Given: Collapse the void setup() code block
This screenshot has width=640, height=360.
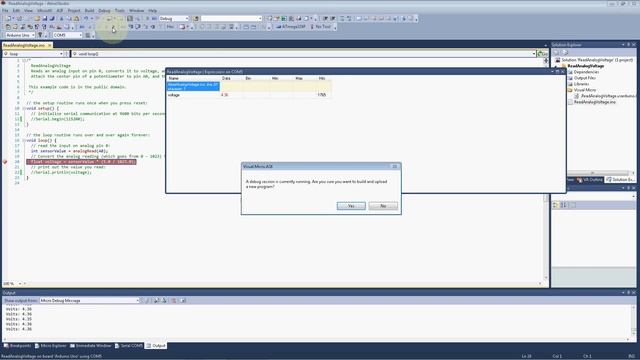Looking at the screenshot, I should tap(24, 109).
